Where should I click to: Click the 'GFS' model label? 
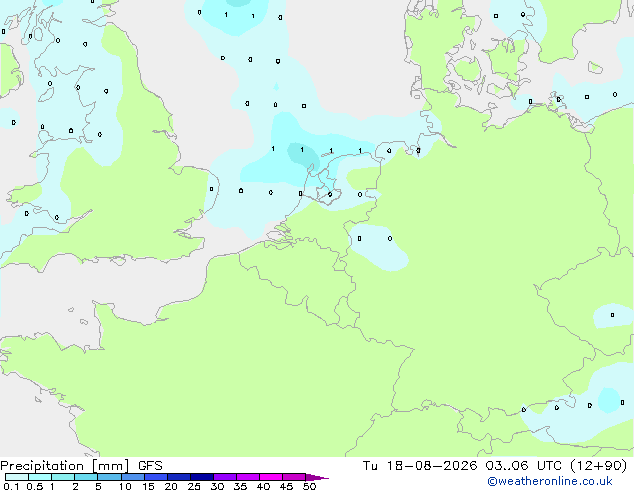(150, 466)
